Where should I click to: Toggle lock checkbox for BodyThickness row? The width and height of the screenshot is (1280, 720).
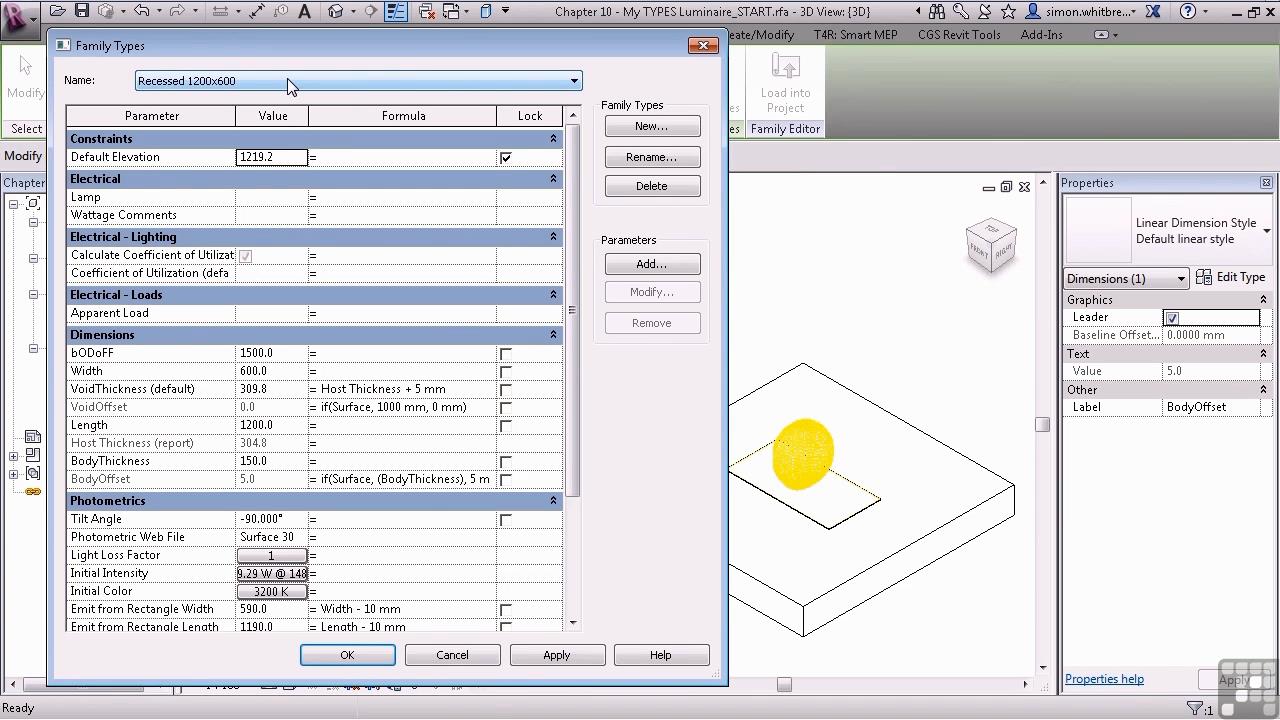click(x=506, y=462)
